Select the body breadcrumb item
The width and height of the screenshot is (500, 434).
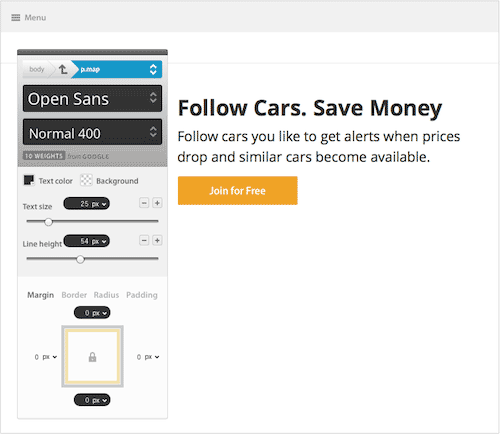(37, 69)
